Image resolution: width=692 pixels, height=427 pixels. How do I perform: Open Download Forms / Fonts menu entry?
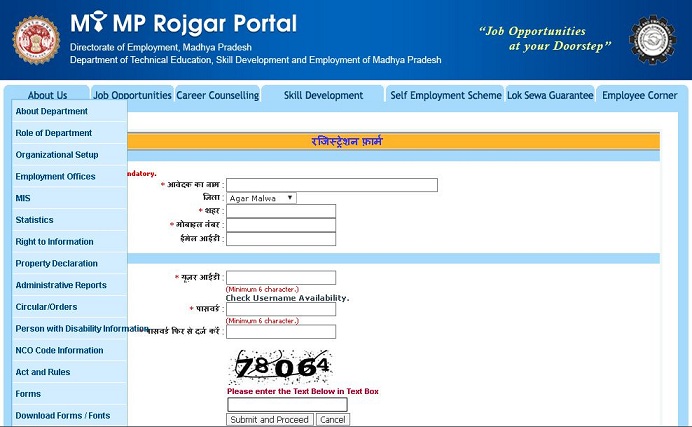[x=63, y=416]
